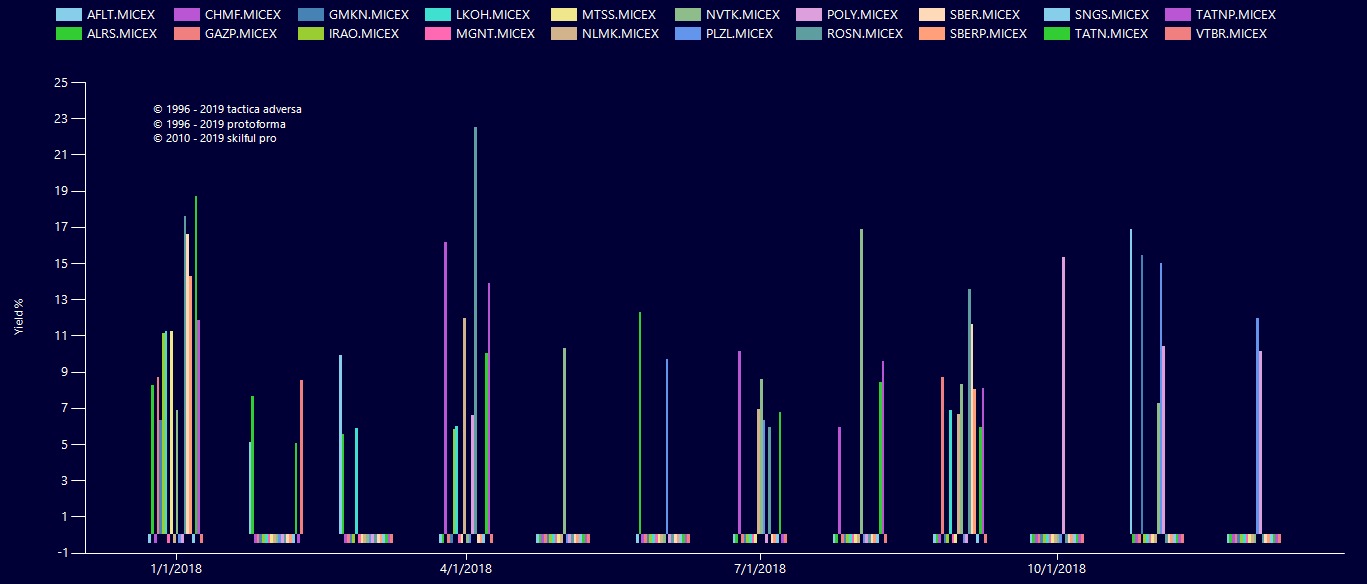
Task: Click the tactica adversa copyright text
Action: pyautogui.click(x=227, y=109)
